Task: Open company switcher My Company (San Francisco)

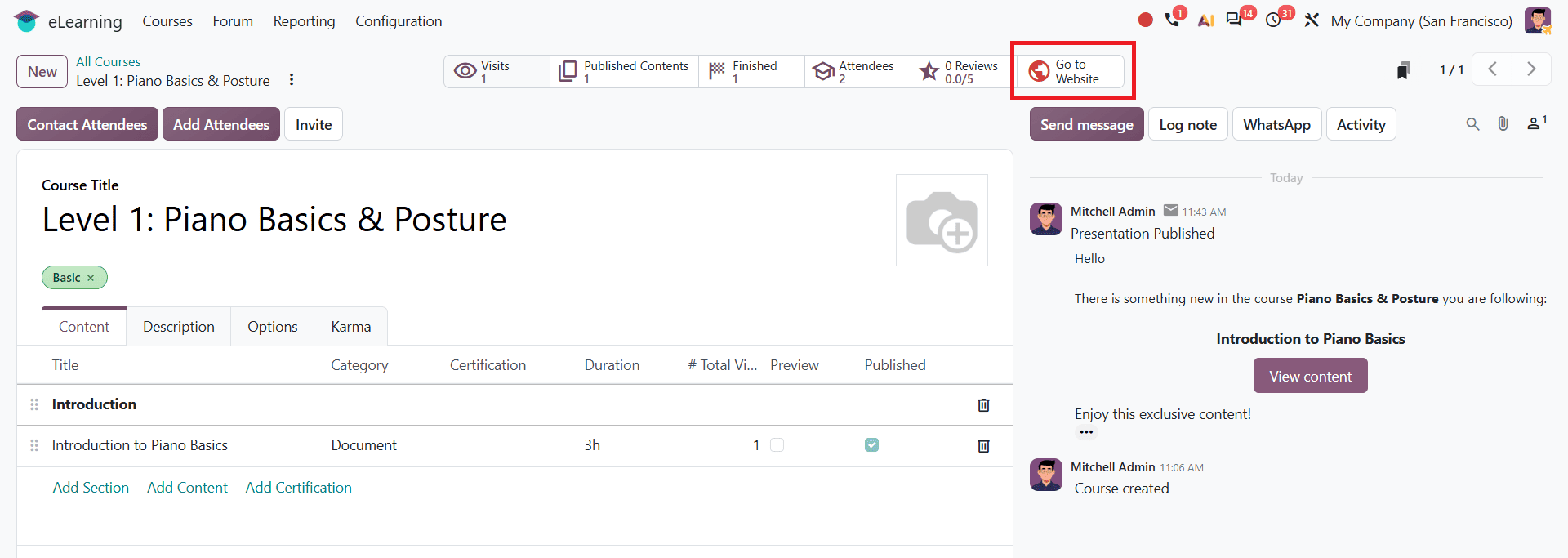Action: [1421, 21]
